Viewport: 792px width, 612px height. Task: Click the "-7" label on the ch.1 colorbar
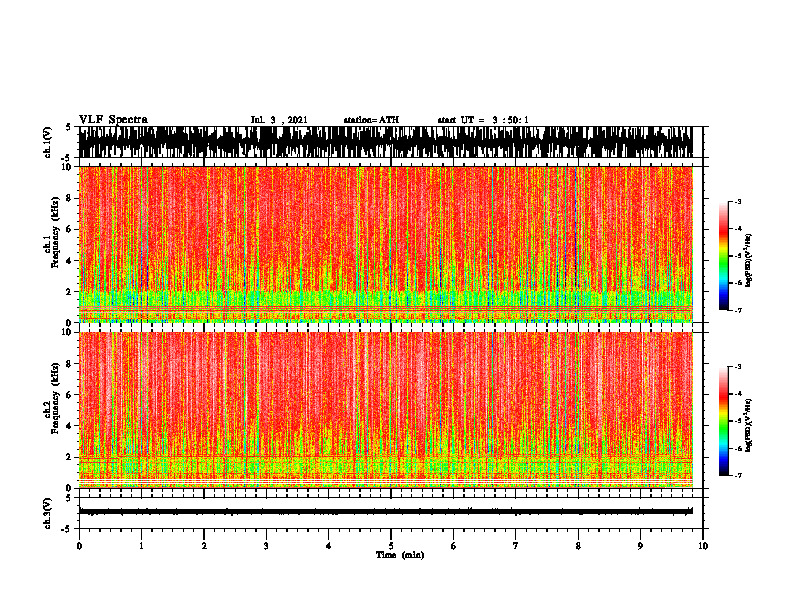click(x=738, y=310)
